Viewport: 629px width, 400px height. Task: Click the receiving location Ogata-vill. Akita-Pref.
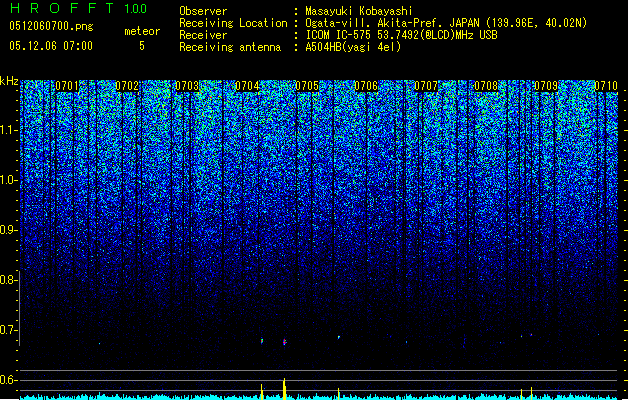pos(374,23)
